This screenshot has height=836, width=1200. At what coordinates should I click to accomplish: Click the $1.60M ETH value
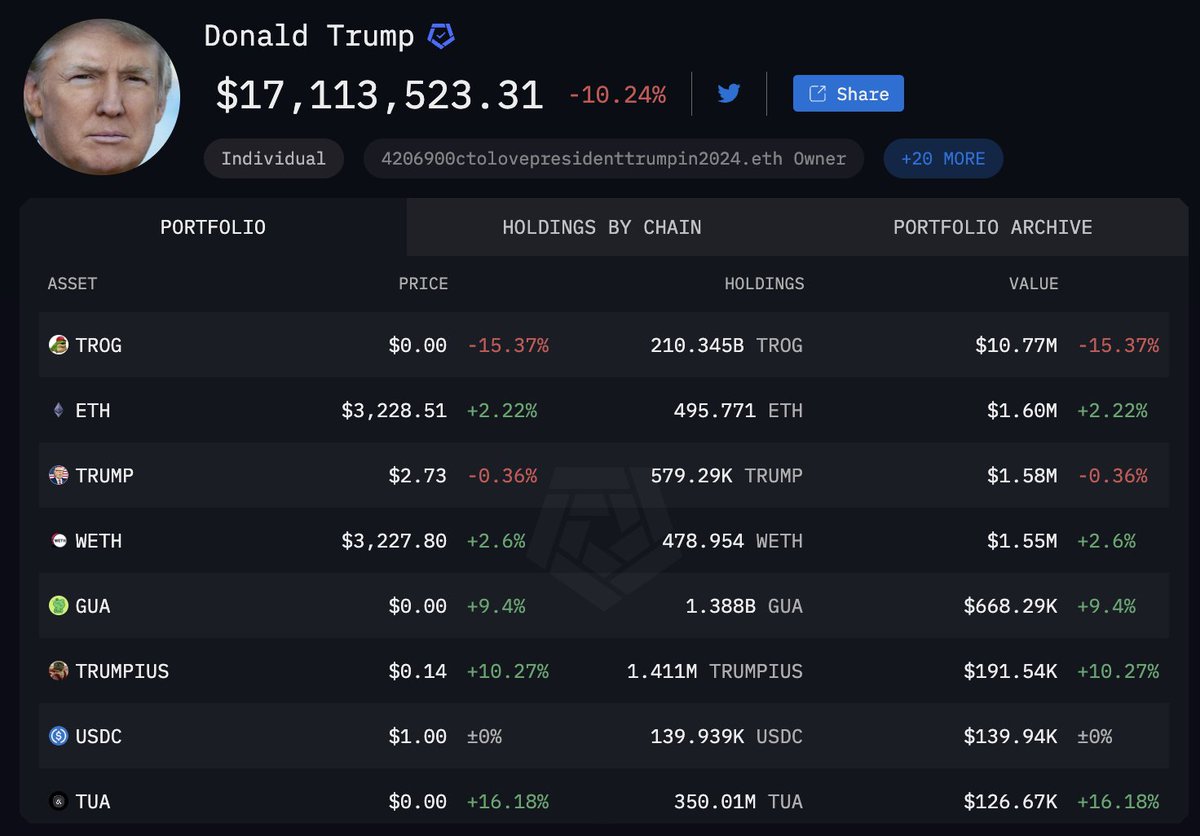pos(1022,410)
